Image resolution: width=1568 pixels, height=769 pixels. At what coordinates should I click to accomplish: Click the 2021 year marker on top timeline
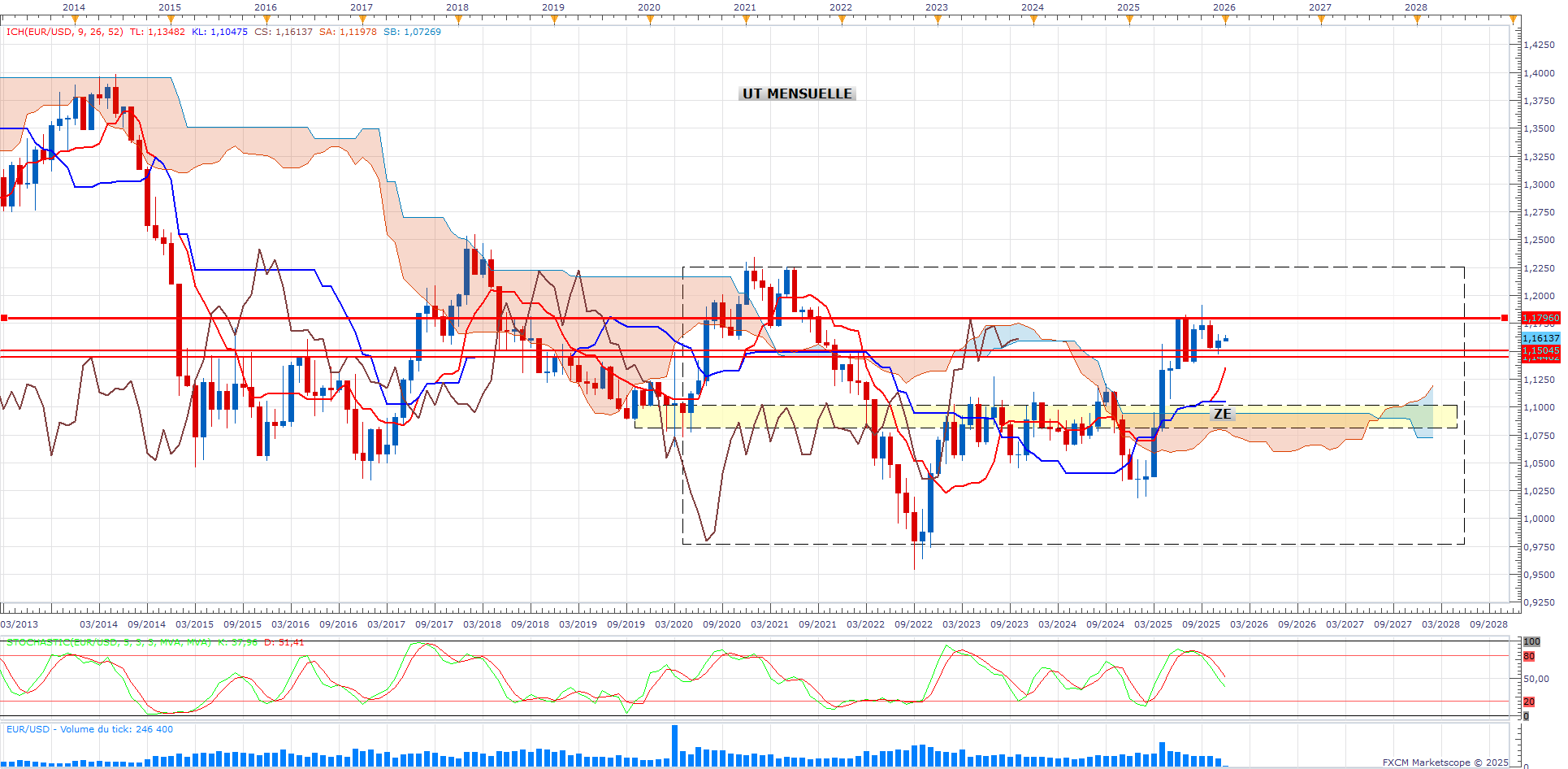tap(745, 7)
